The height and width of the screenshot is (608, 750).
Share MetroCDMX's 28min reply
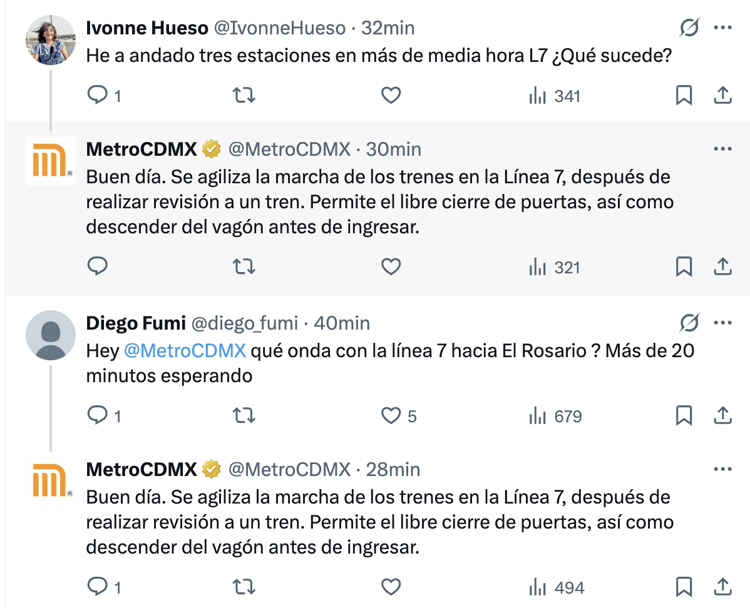click(722, 587)
